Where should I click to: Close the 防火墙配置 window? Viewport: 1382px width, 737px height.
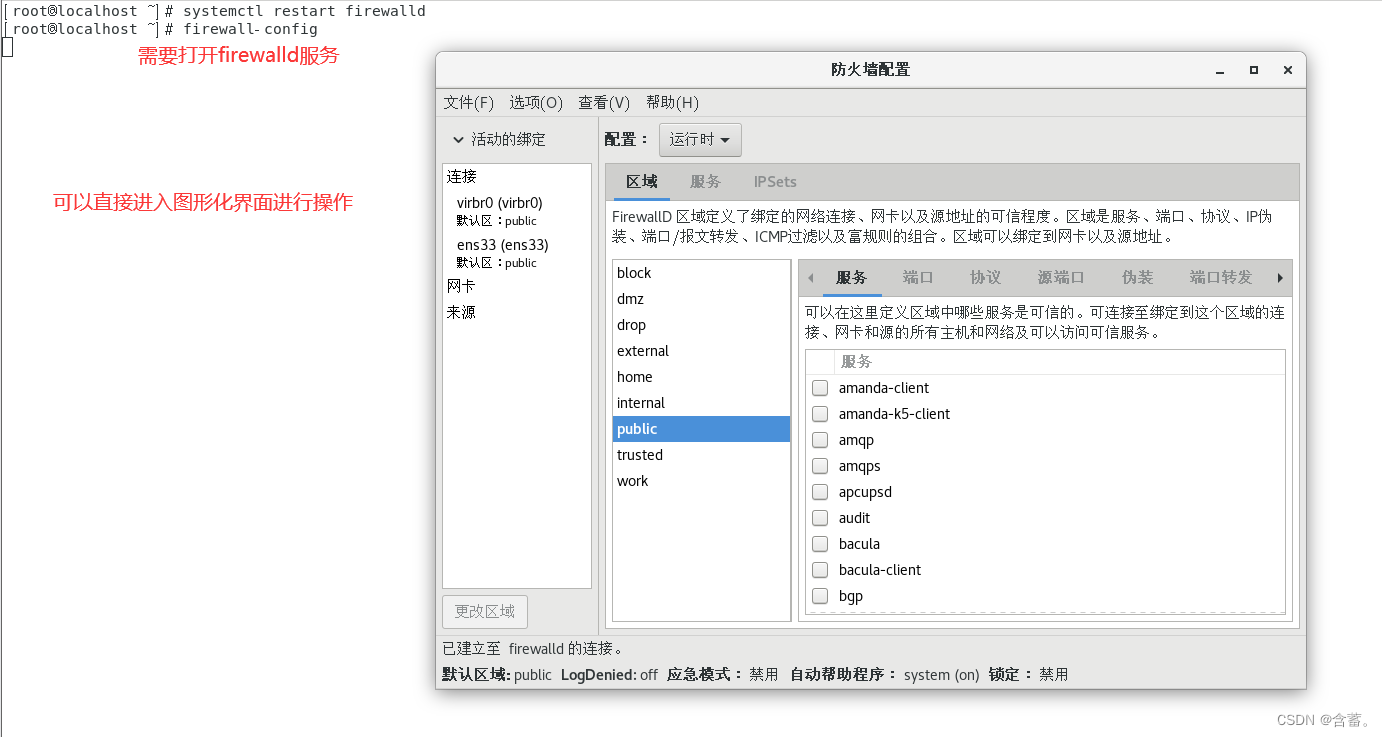(1288, 70)
